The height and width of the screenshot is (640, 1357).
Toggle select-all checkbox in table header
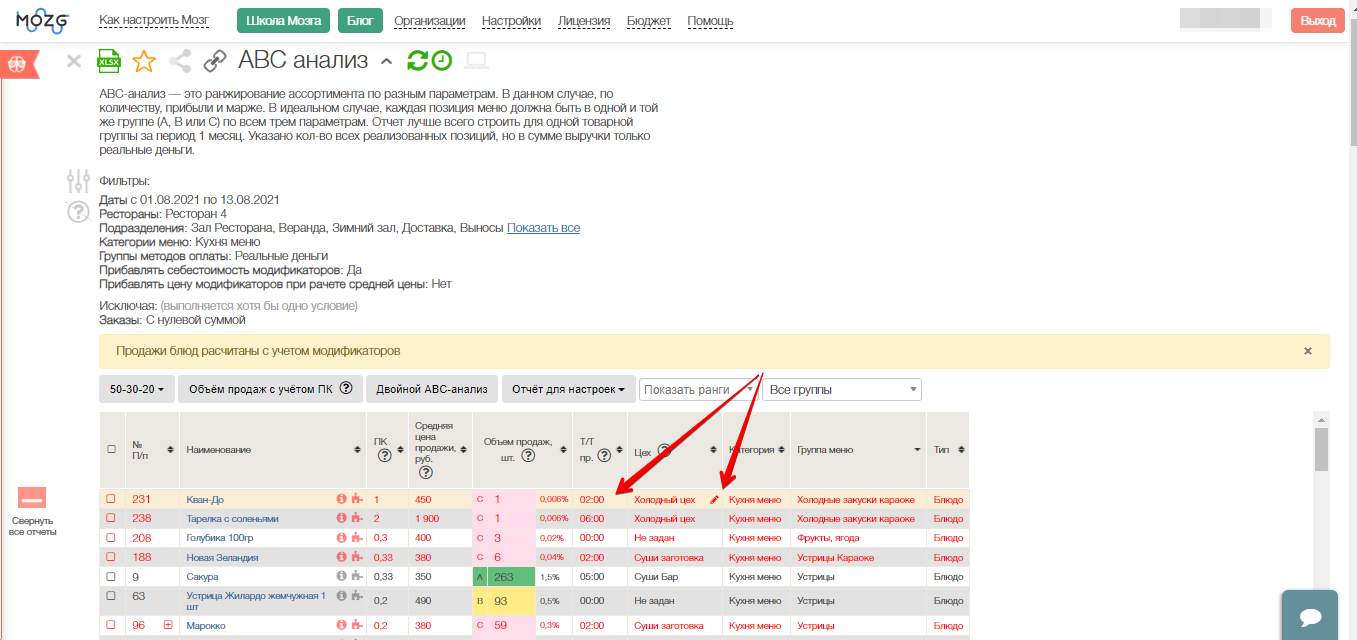pos(111,450)
